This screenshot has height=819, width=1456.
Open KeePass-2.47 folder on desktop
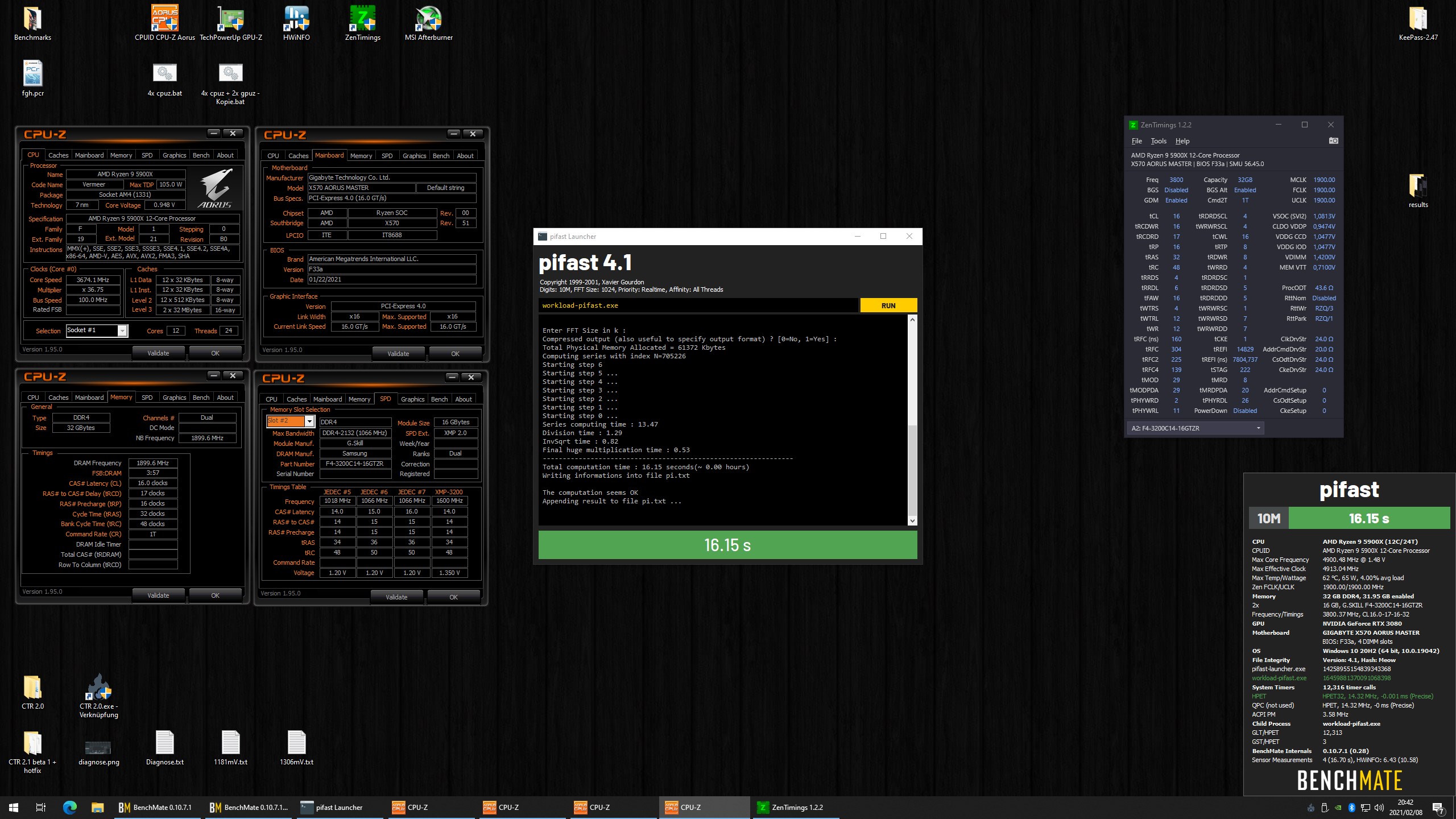pos(1418,23)
